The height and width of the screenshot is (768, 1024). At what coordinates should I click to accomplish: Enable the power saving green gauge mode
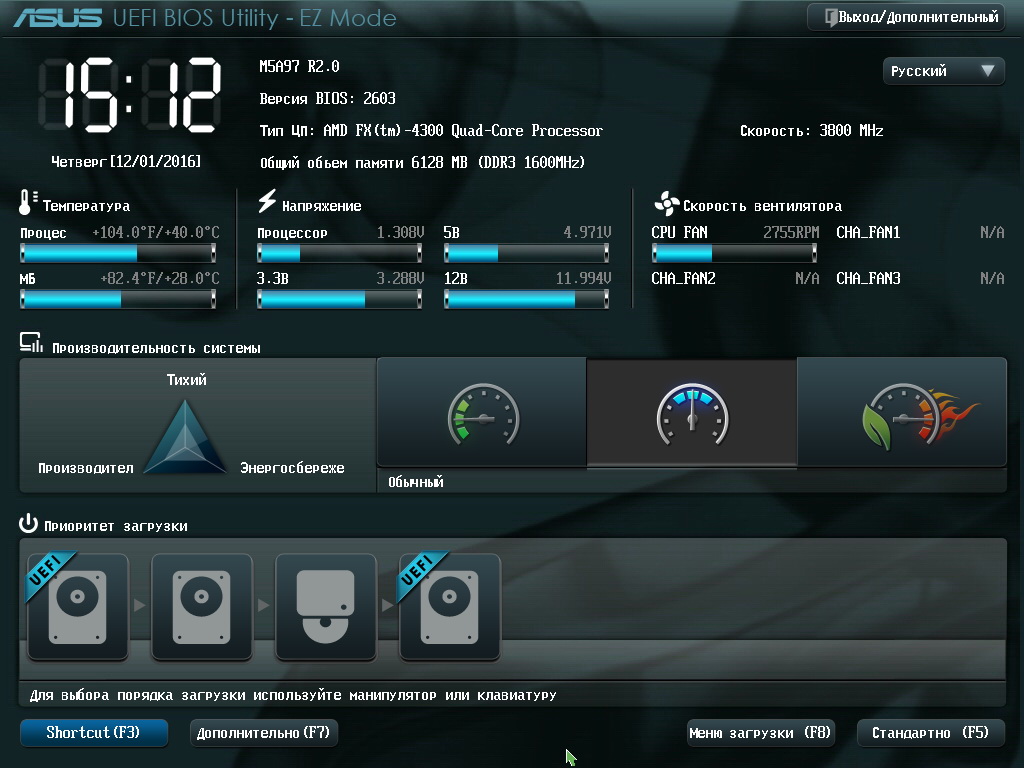[x=482, y=412]
